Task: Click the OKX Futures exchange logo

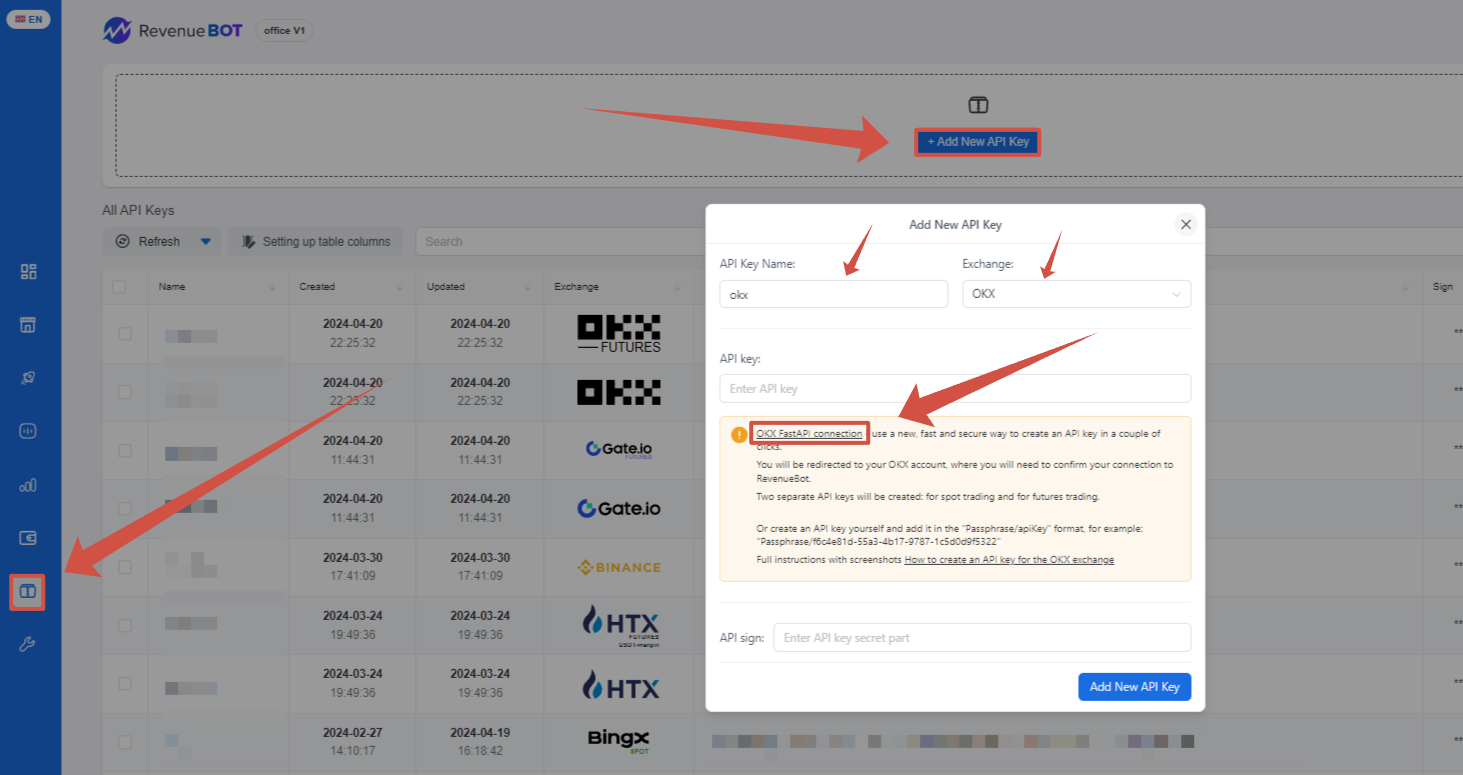Action: pyautogui.click(x=619, y=334)
